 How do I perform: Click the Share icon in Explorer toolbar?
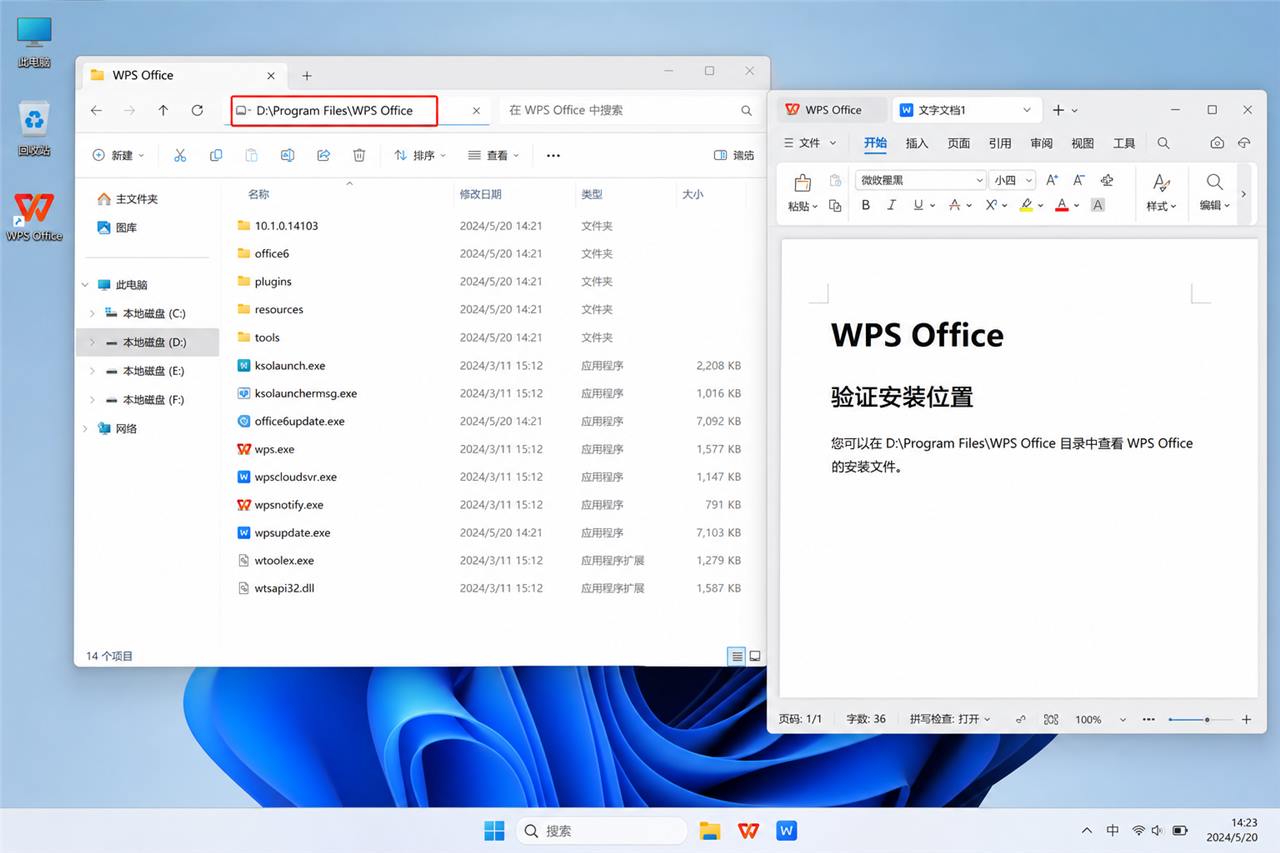click(x=323, y=155)
